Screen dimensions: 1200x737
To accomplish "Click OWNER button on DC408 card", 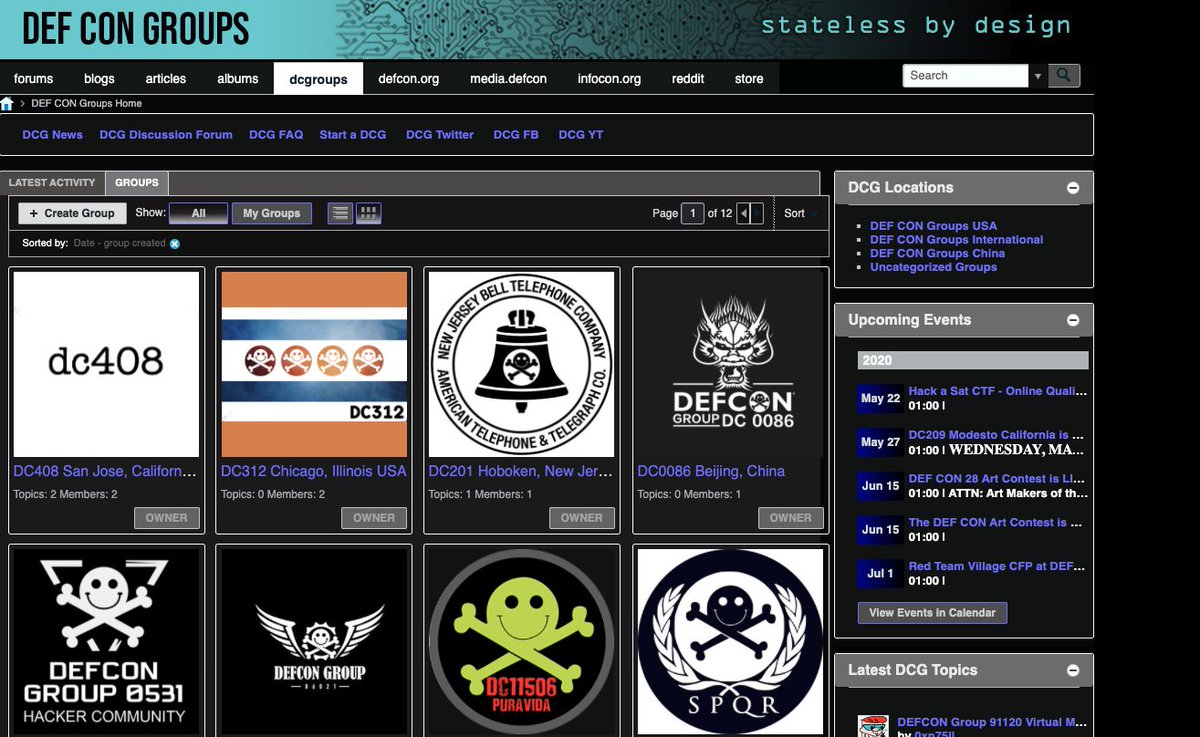I will click(x=167, y=518).
